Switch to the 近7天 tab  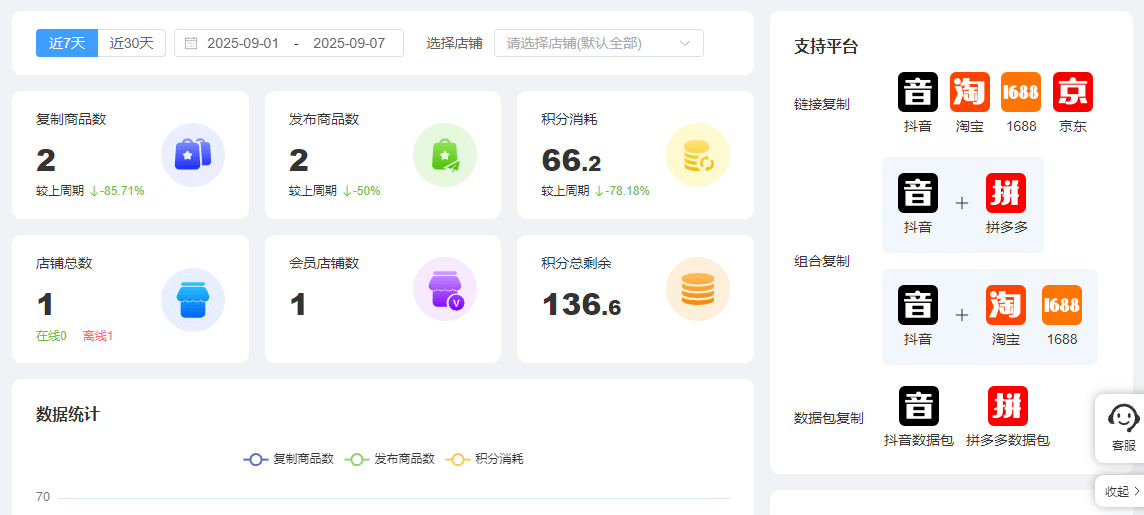click(67, 43)
